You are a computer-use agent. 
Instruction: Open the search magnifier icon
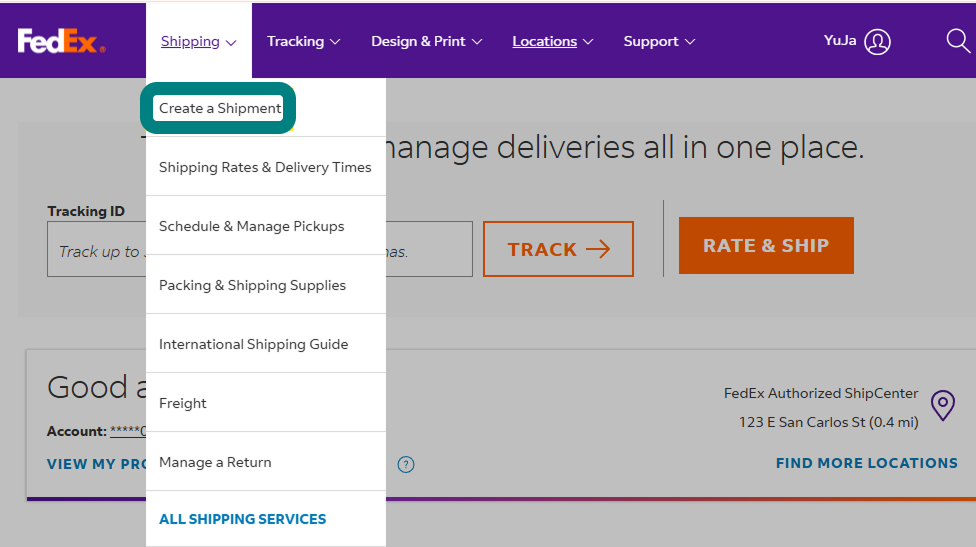[958, 41]
